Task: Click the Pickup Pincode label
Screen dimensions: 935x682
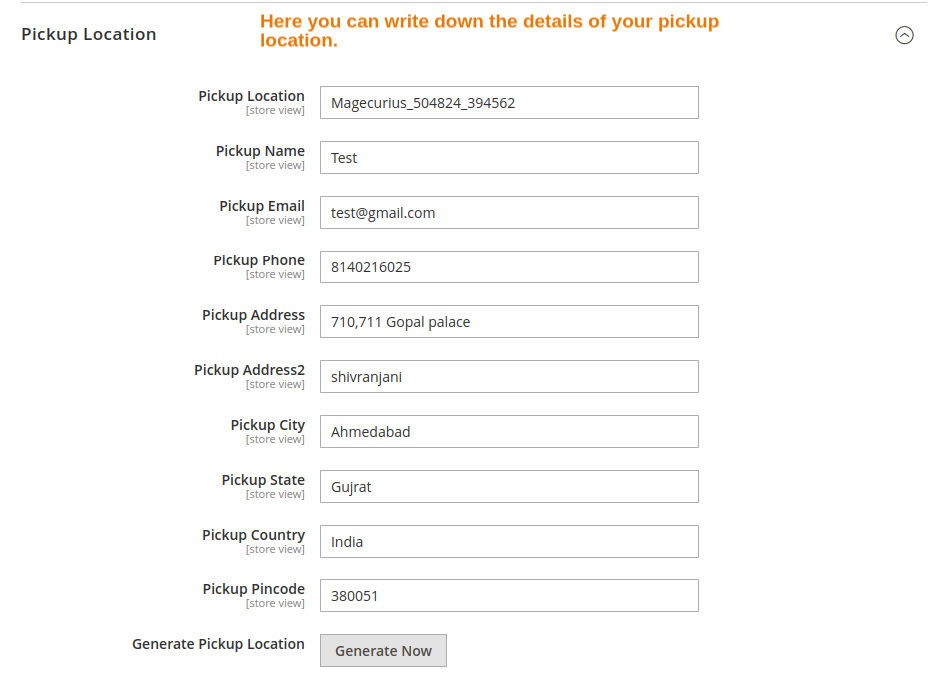Action: (253, 589)
